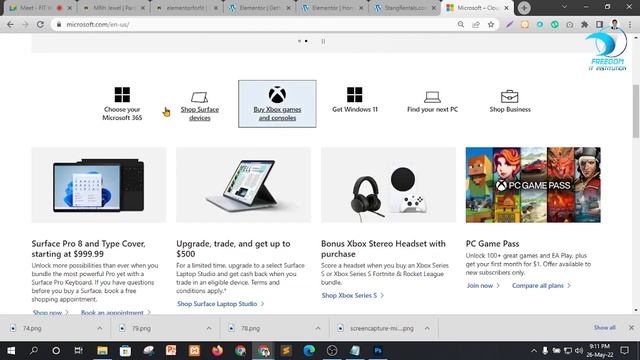640x360 pixels.
Task: Open Photoshop from the taskbar
Action: pos(378,350)
